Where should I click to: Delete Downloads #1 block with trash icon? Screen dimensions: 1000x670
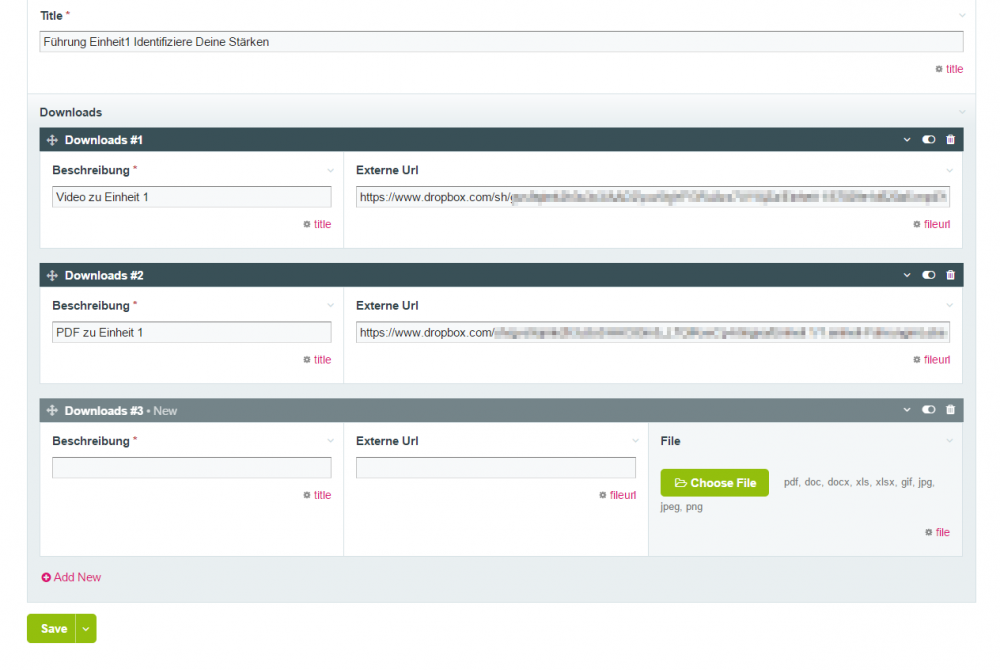[950, 140]
